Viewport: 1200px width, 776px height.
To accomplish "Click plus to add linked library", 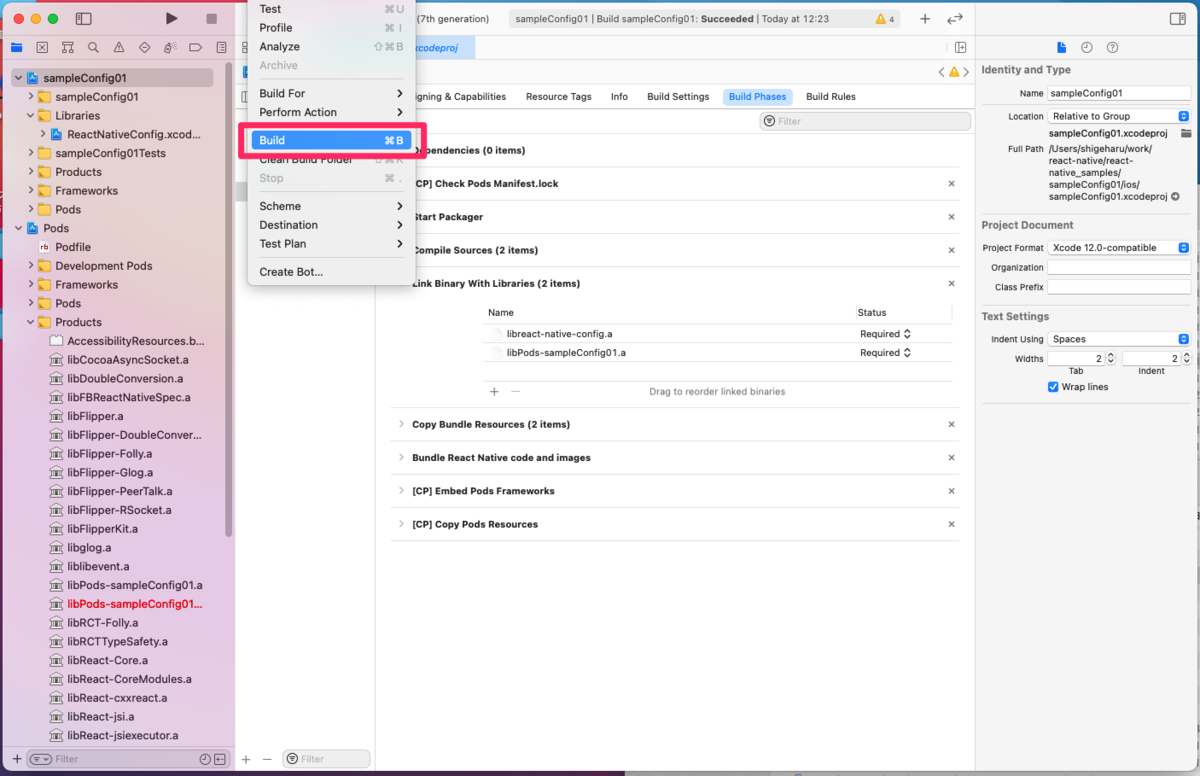I will pyautogui.click(x=494, y=392).
